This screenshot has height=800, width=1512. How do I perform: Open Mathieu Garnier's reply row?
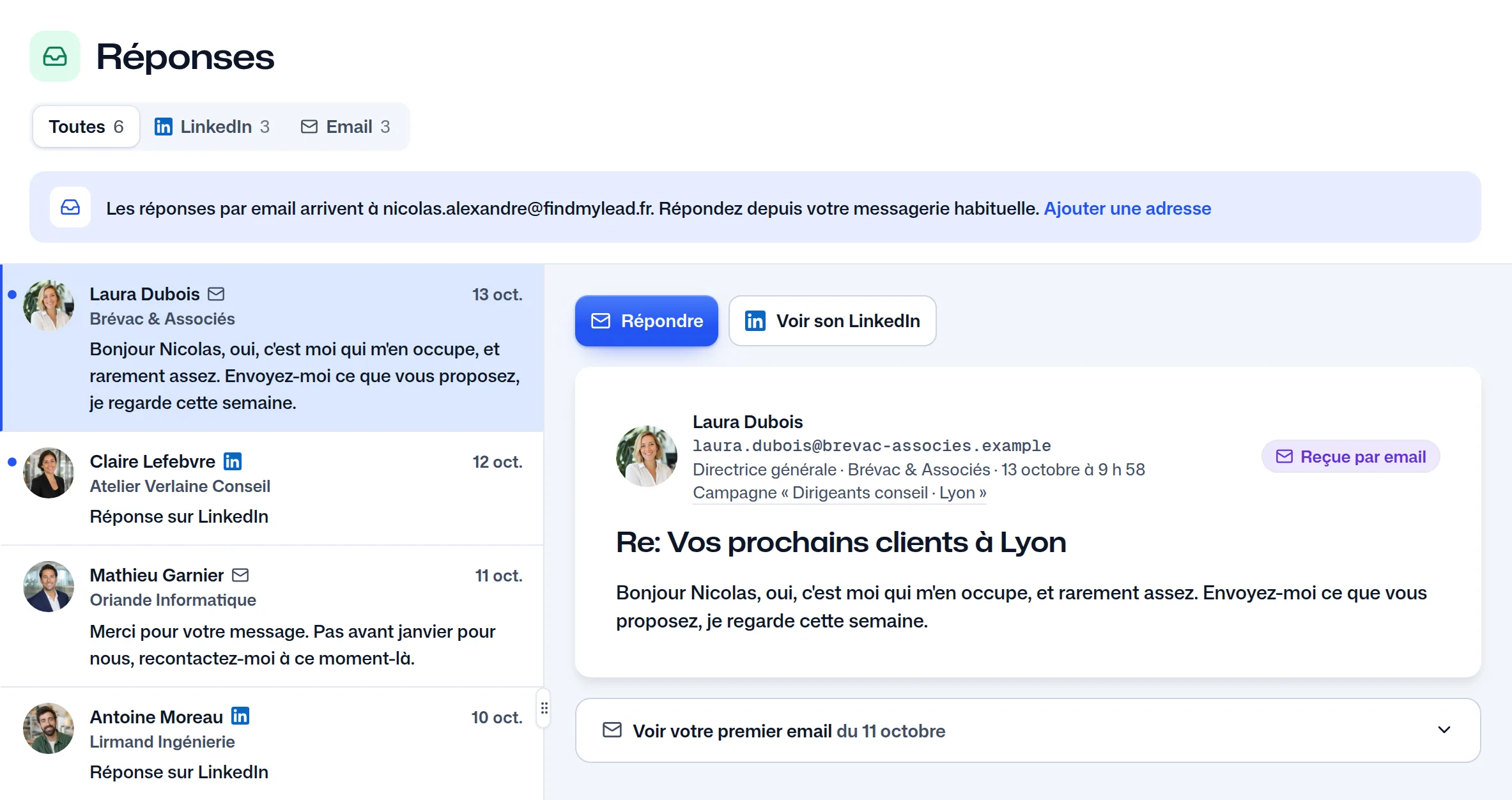coord(272,616)
